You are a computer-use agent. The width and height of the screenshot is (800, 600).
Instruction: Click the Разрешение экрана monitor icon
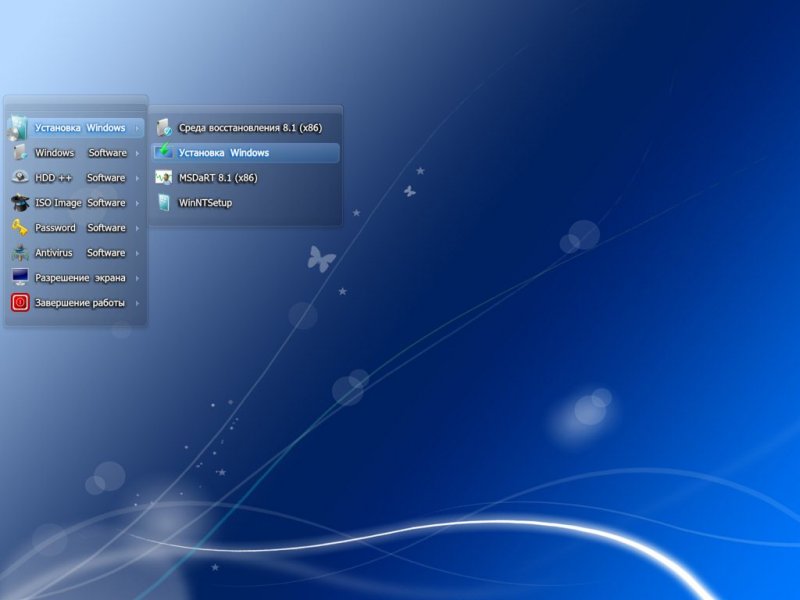click(x=20, y=278)
